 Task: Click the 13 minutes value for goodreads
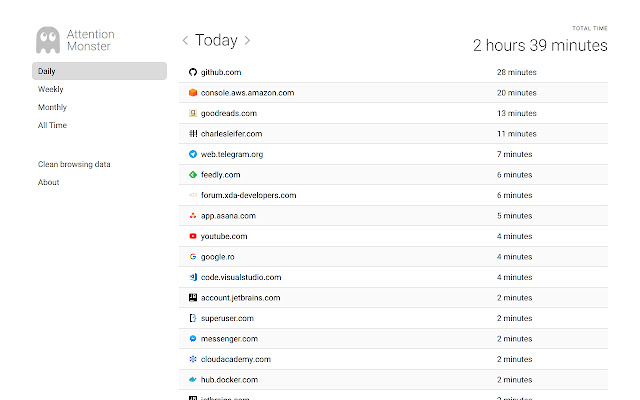pyautogui.click(x=517, y=113)
